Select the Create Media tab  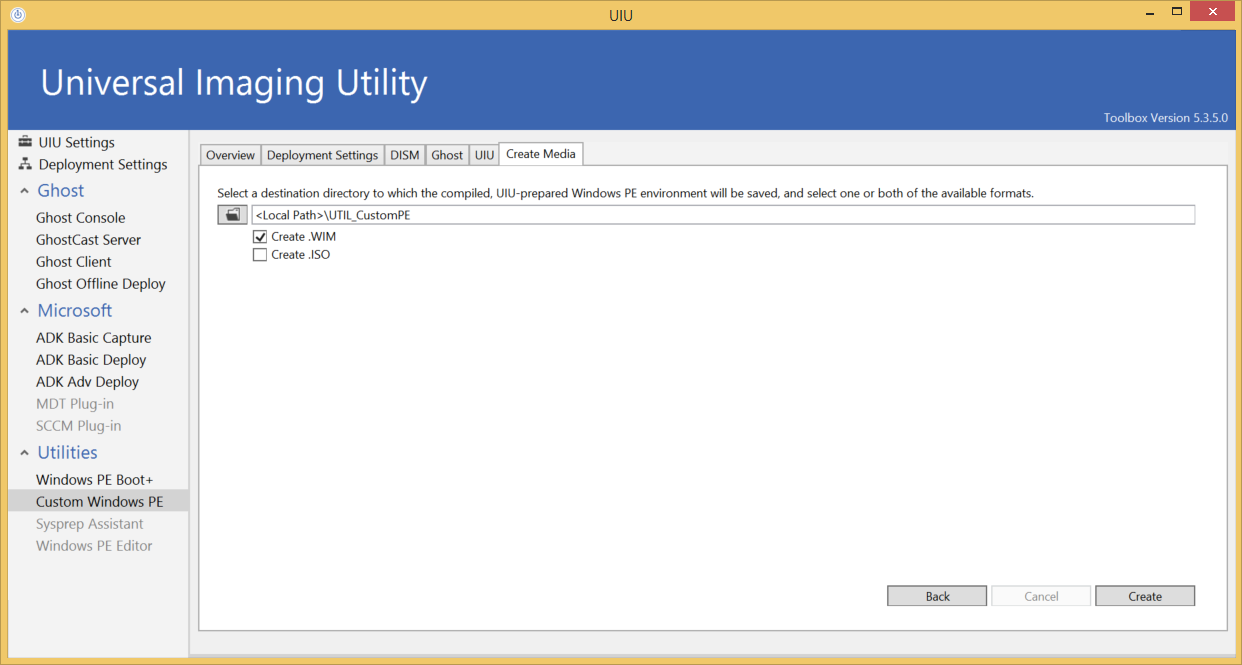(541, 154)
